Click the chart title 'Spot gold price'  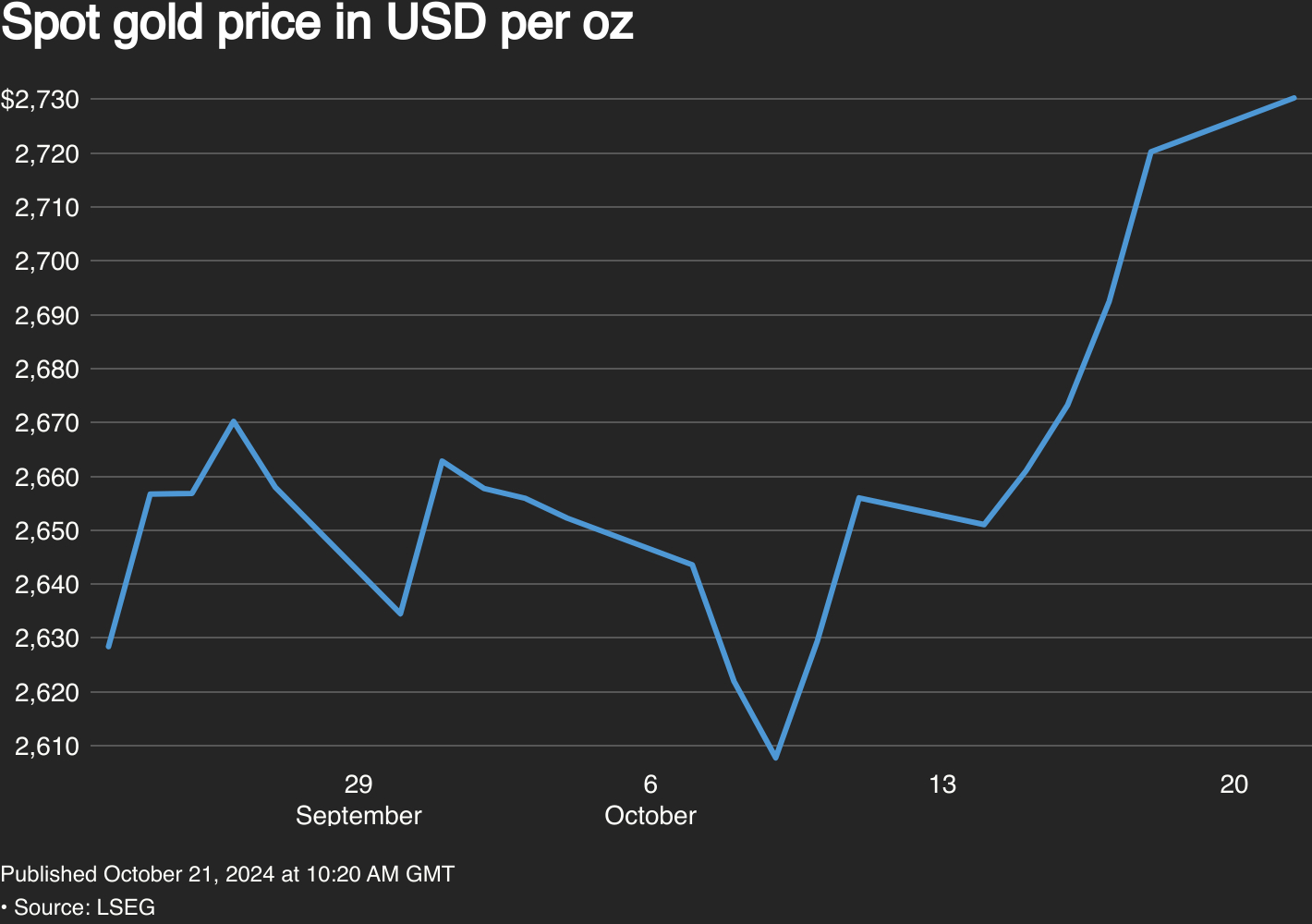[x=317, y=25]
